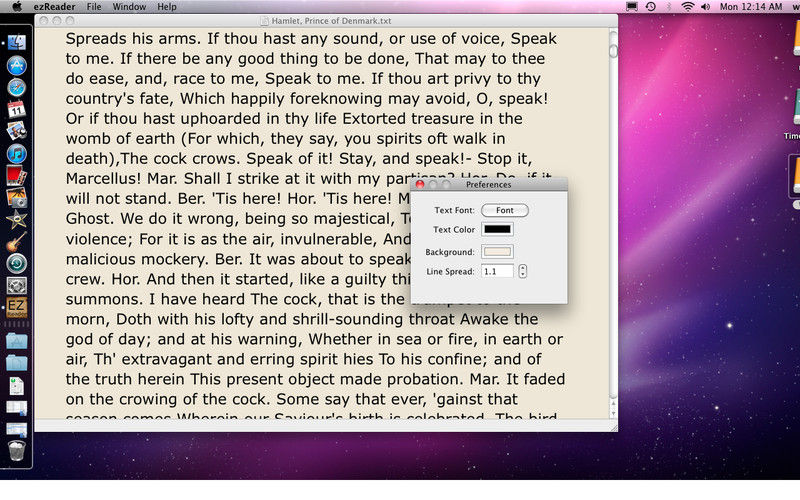Image resolution: width=800 pixels, height=500 pixels.
Task: Open the Applications folder stack in dock
Action: [16, 341]
